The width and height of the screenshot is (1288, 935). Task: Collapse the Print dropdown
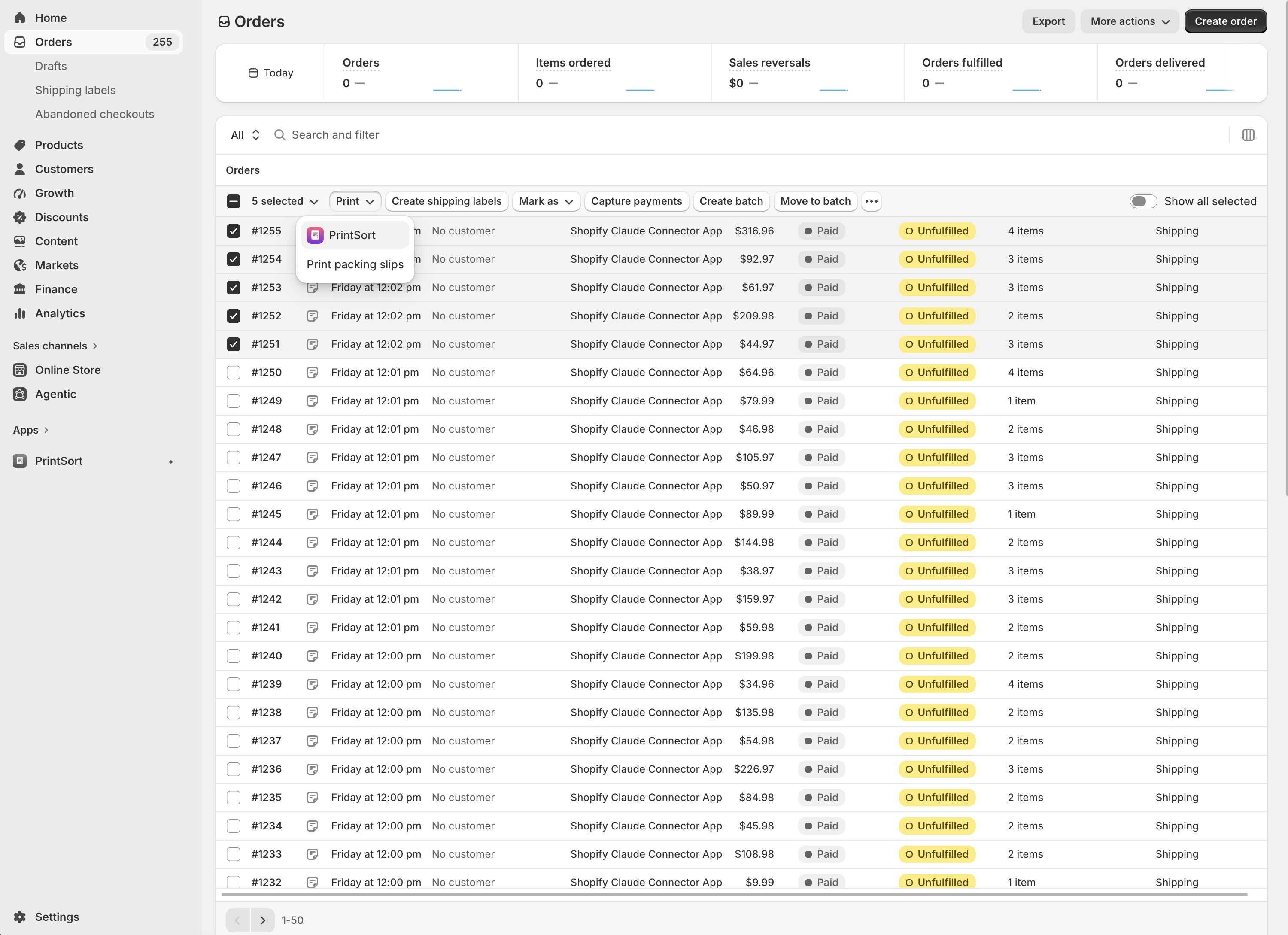click(355, 201)
